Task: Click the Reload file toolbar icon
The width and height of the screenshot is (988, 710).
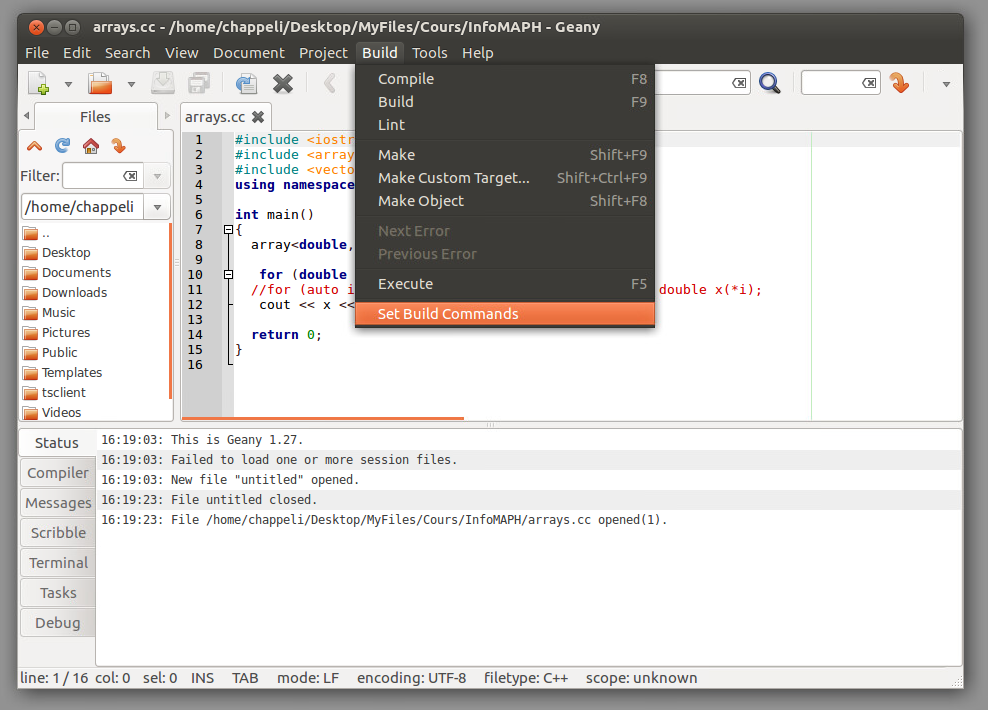Action: coord(246,83)
